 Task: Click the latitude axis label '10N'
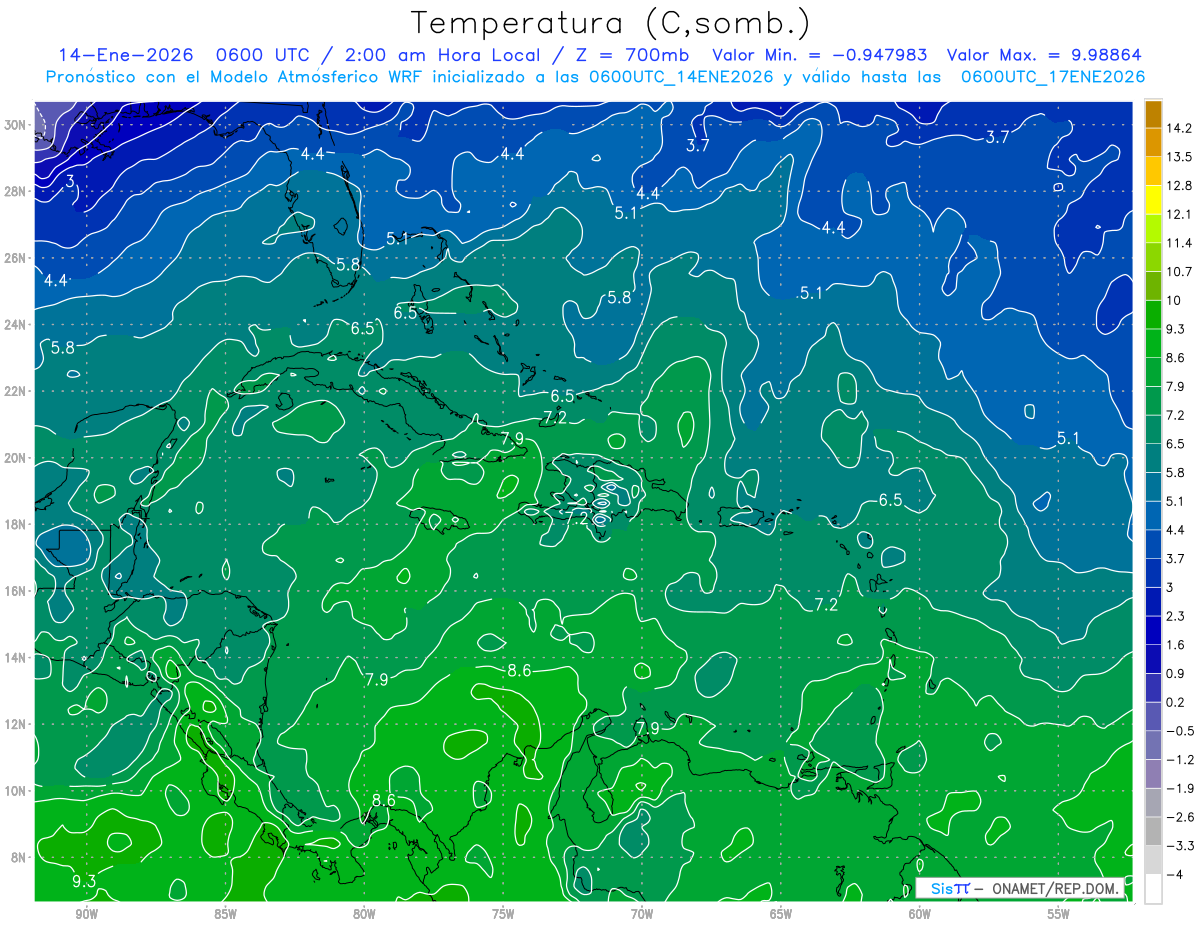point(16,791)
